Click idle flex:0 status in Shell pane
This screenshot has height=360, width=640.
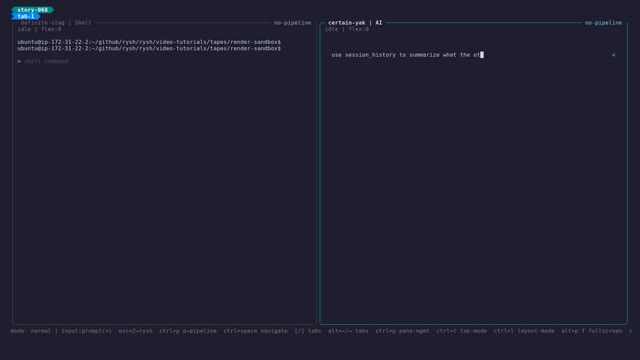pos(39,29)
